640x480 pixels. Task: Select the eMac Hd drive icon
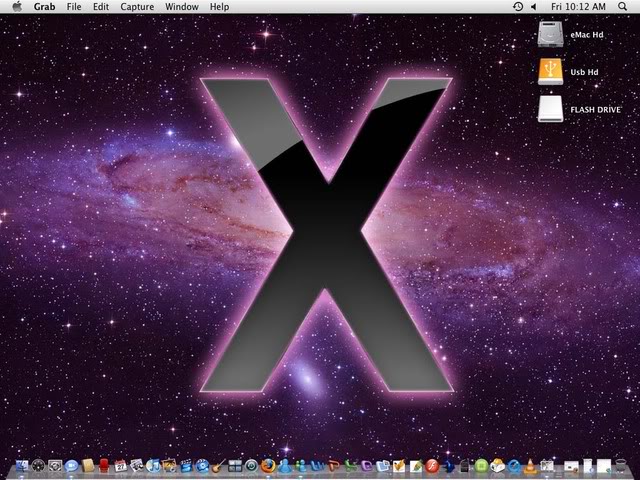pyautogui.click(x=550, y=34)
